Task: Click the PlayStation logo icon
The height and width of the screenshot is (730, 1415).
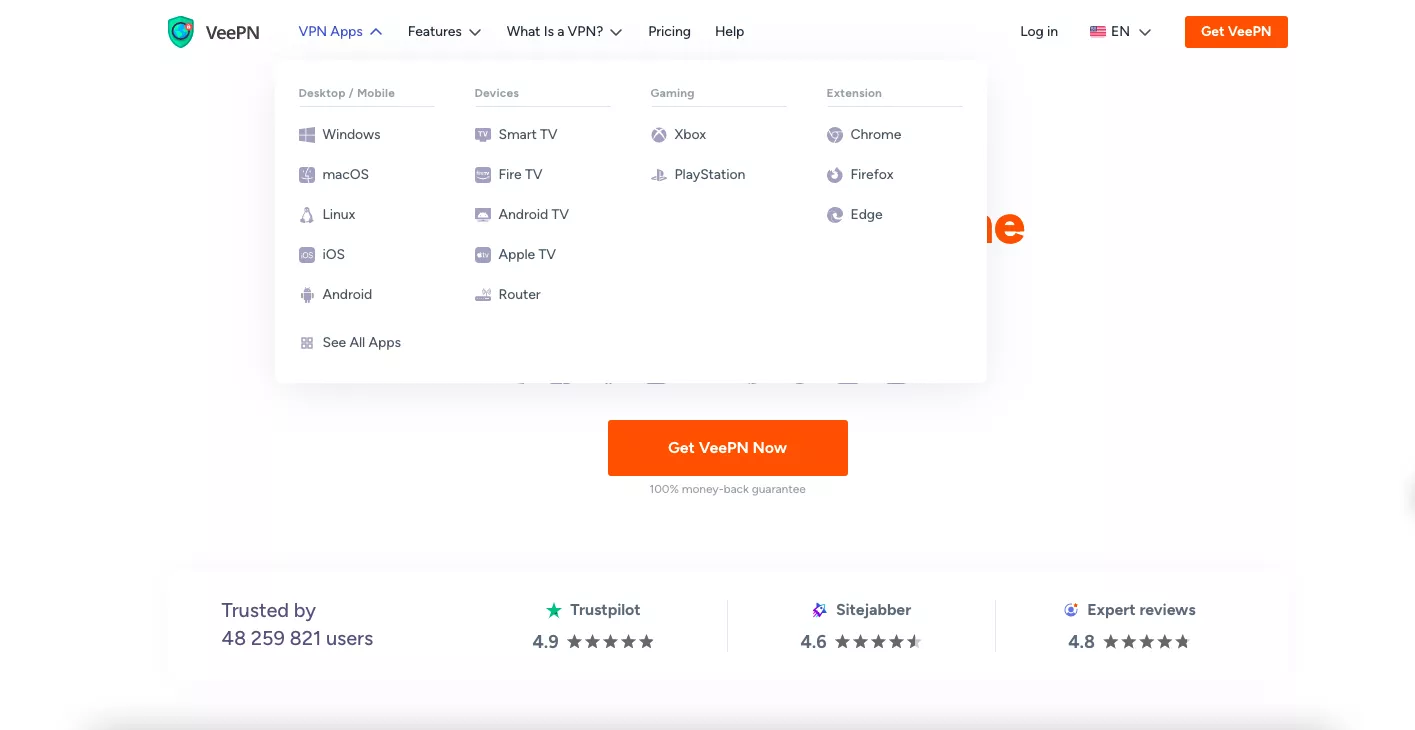Action: [x=659, y=175]
